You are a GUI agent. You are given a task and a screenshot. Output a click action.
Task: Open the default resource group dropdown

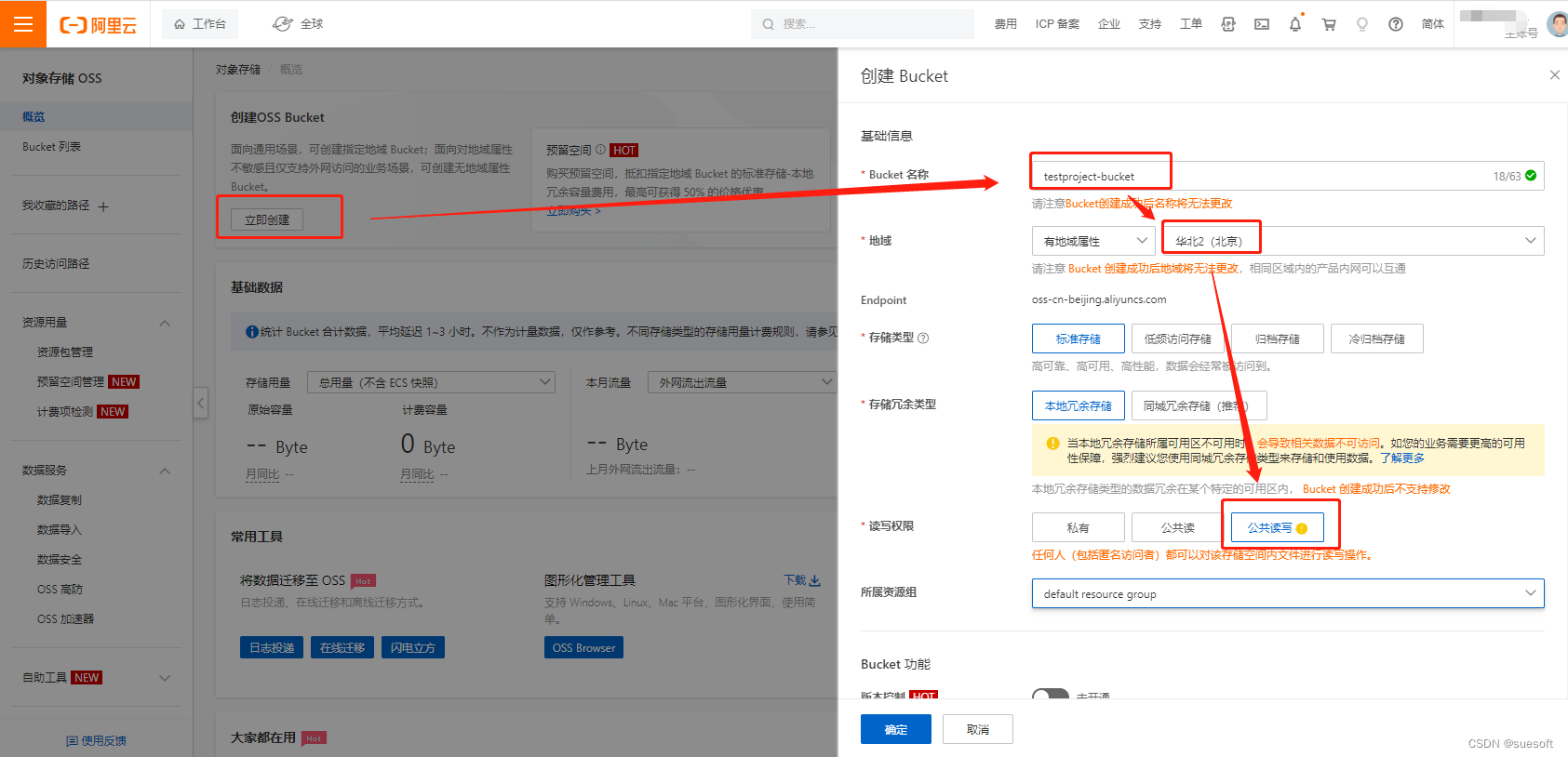[1288, 593]
